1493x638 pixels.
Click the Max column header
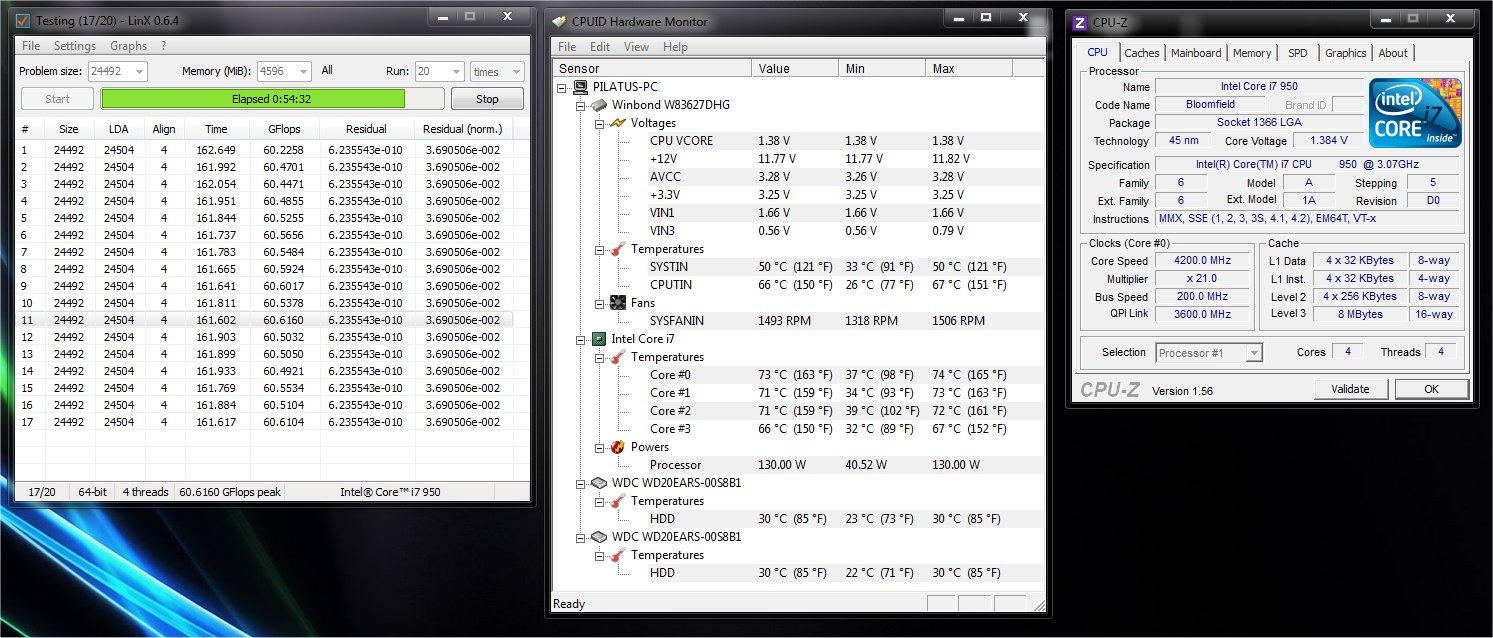point(968,69)
